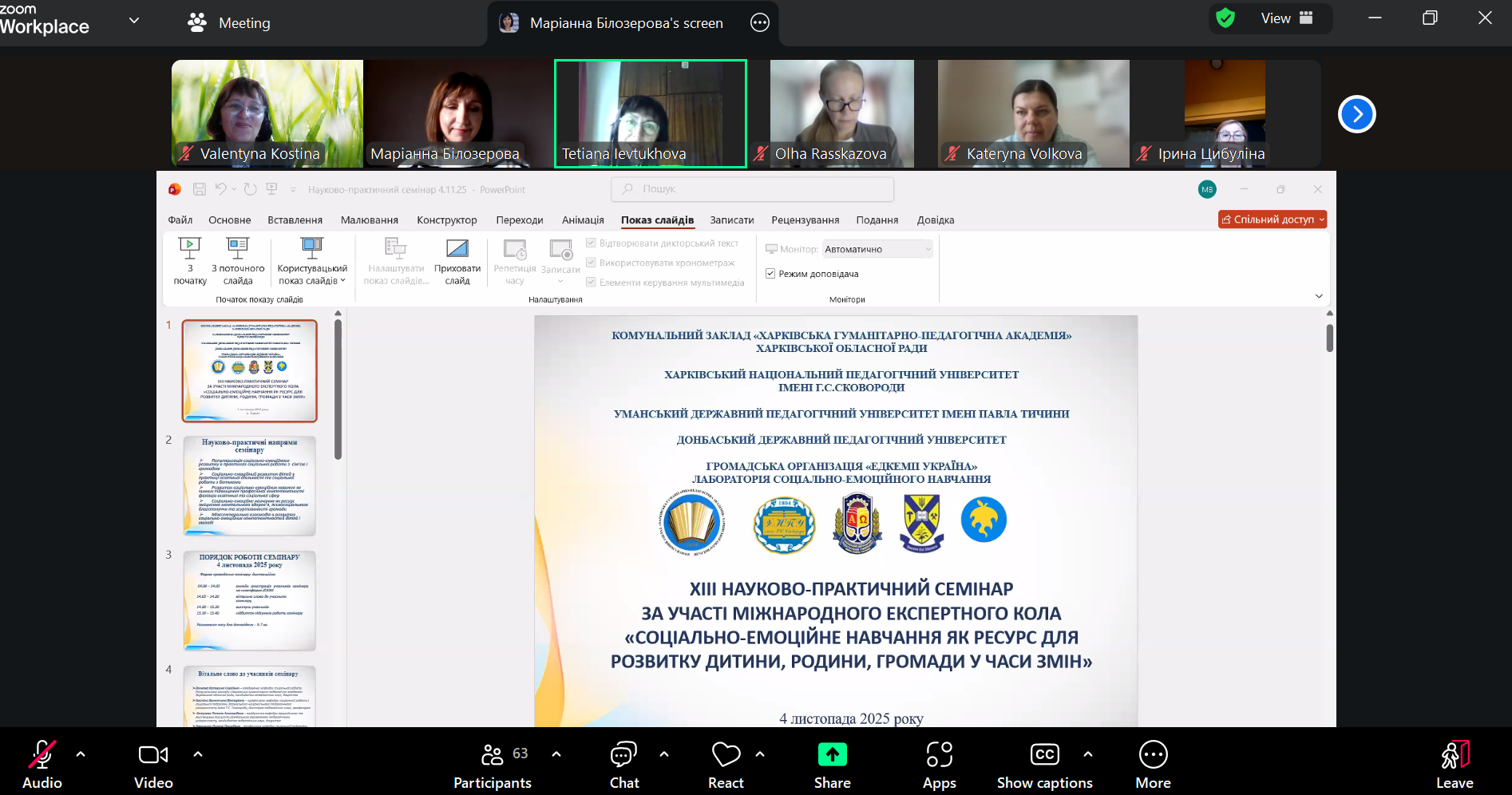
Task: Open the Монітор Автоматично dropdown
Action: click(877, 249)
